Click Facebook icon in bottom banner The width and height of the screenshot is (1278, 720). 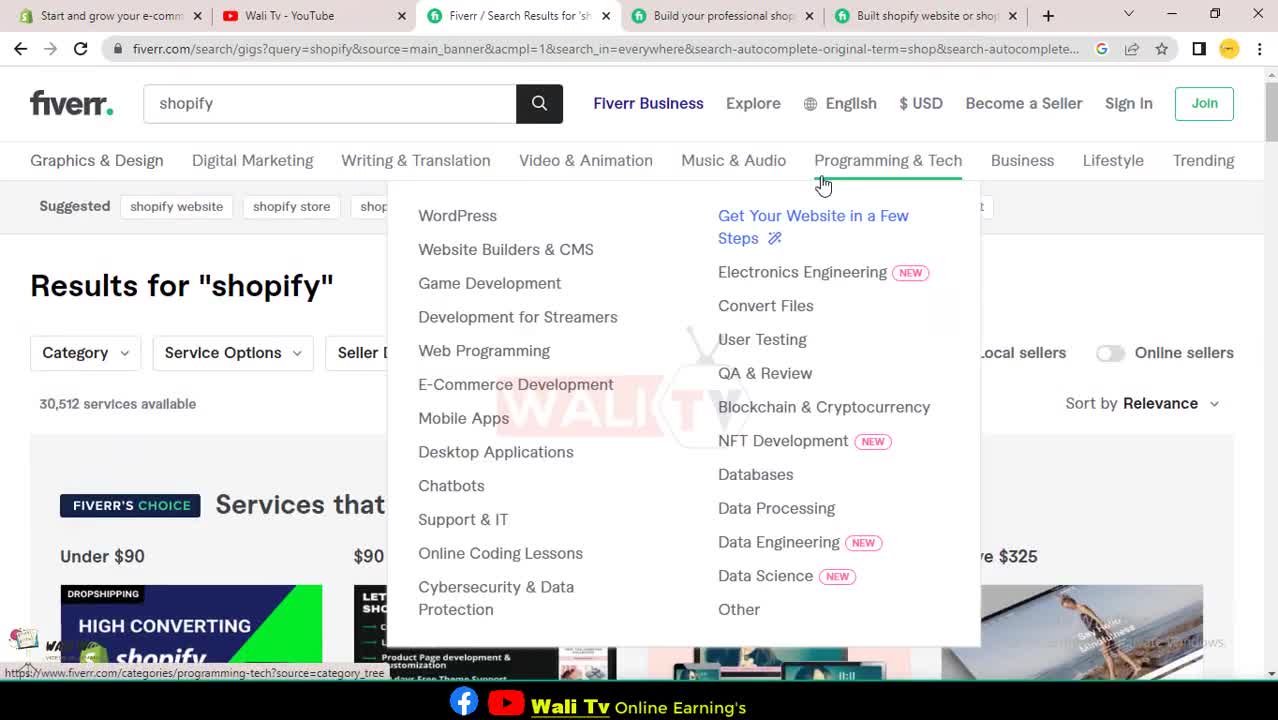click(464, 702)
